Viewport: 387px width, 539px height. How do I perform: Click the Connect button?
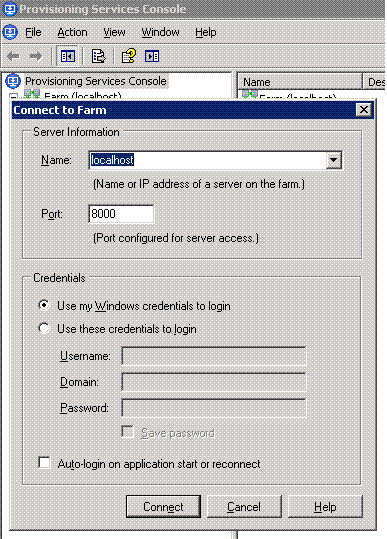pos(163,506)
